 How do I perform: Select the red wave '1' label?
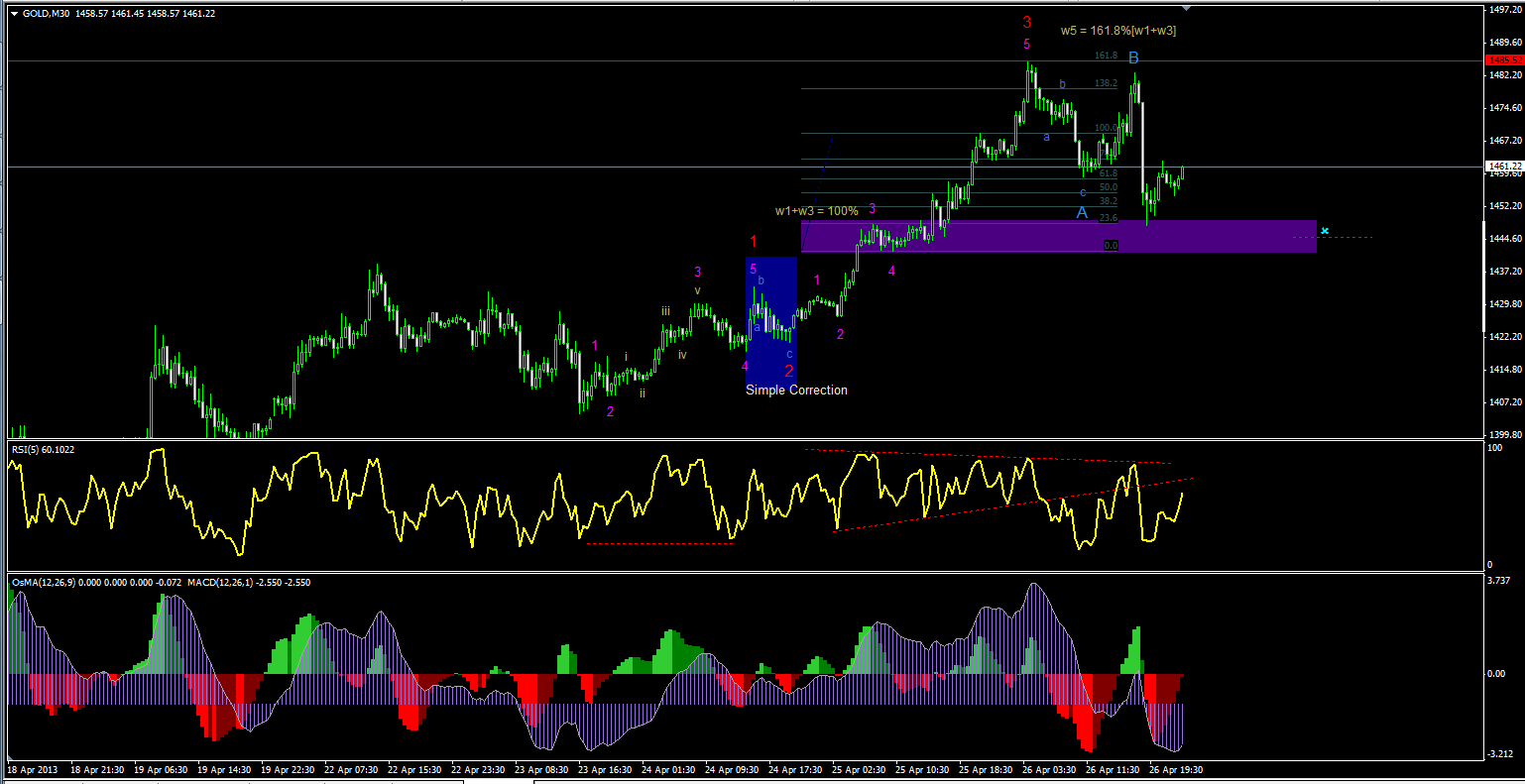(754, 242)
